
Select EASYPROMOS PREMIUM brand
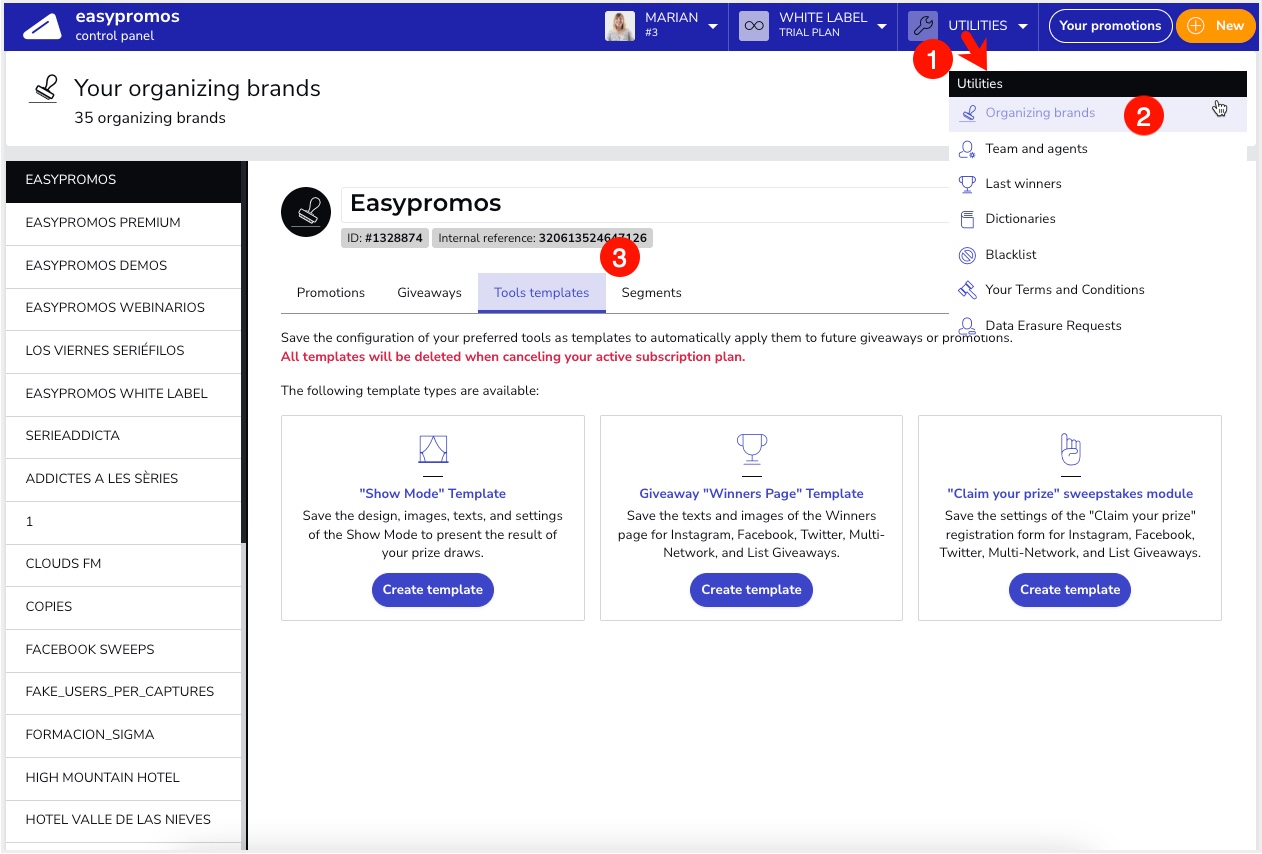click(x=123, y=223)
